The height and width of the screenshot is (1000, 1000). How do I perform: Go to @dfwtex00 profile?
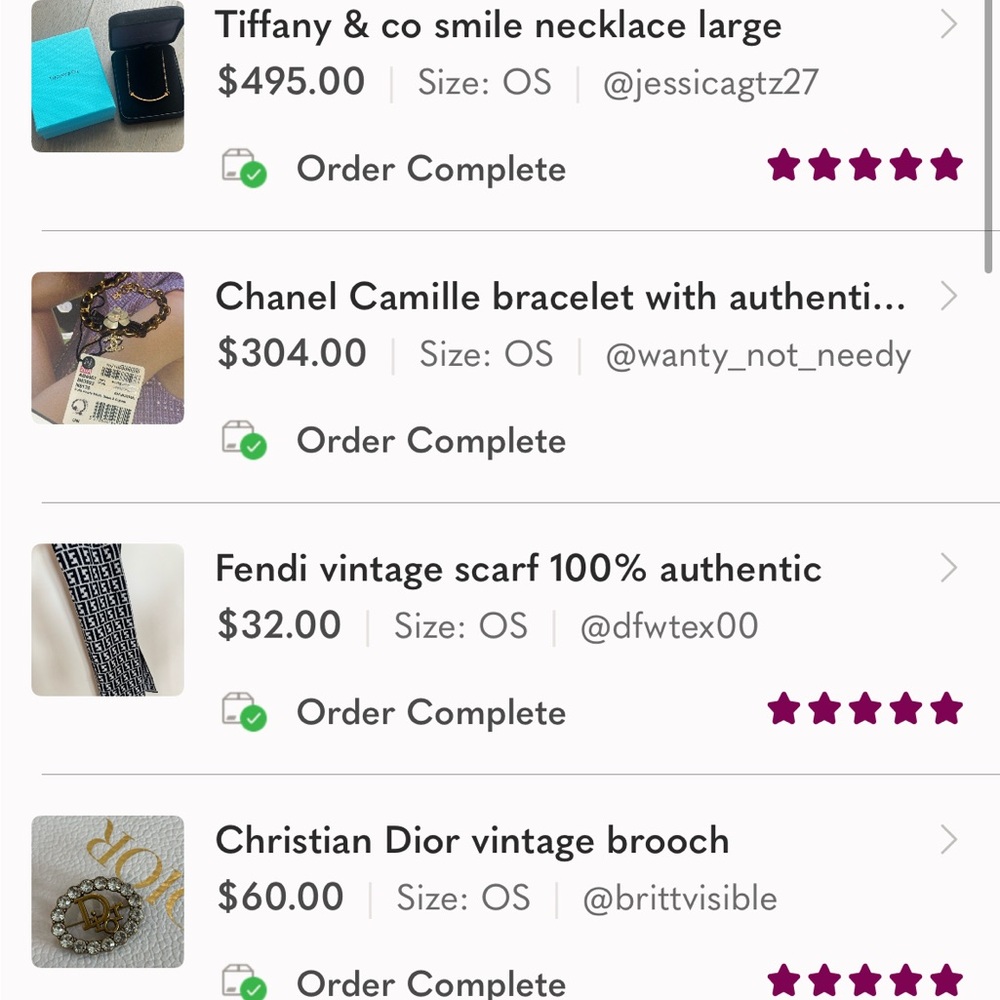click(669, 626)
